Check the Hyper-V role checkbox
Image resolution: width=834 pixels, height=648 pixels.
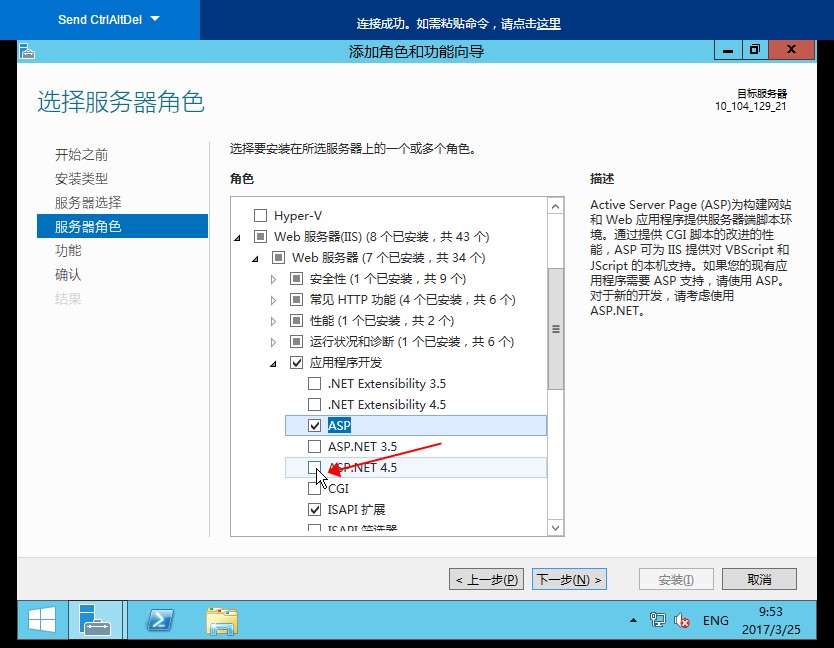point(261,215)
